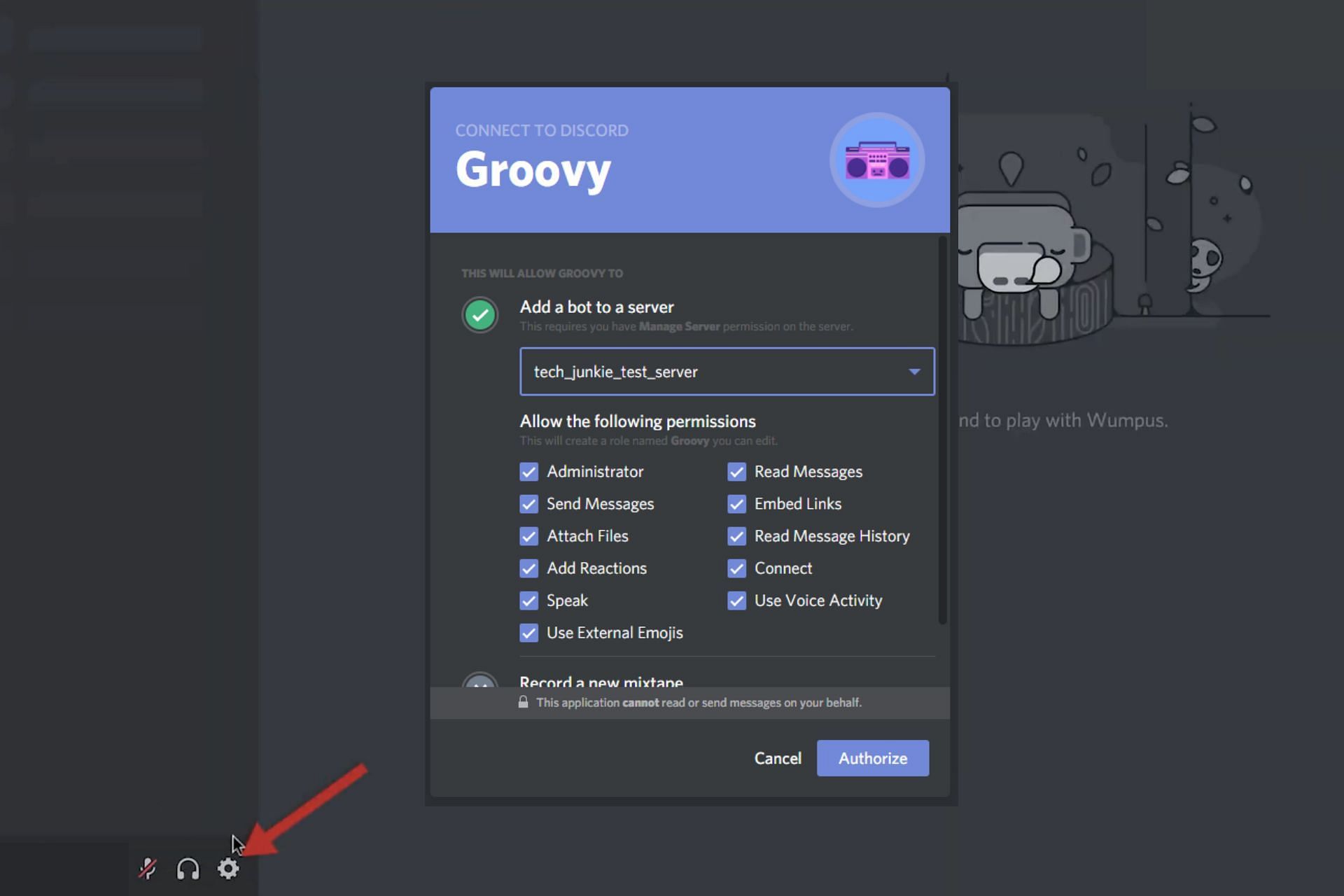Click the Read Messages checkbox
The width and height of the screenshot is (1344, 896).
pyautogui.click(x=737, y=471)
